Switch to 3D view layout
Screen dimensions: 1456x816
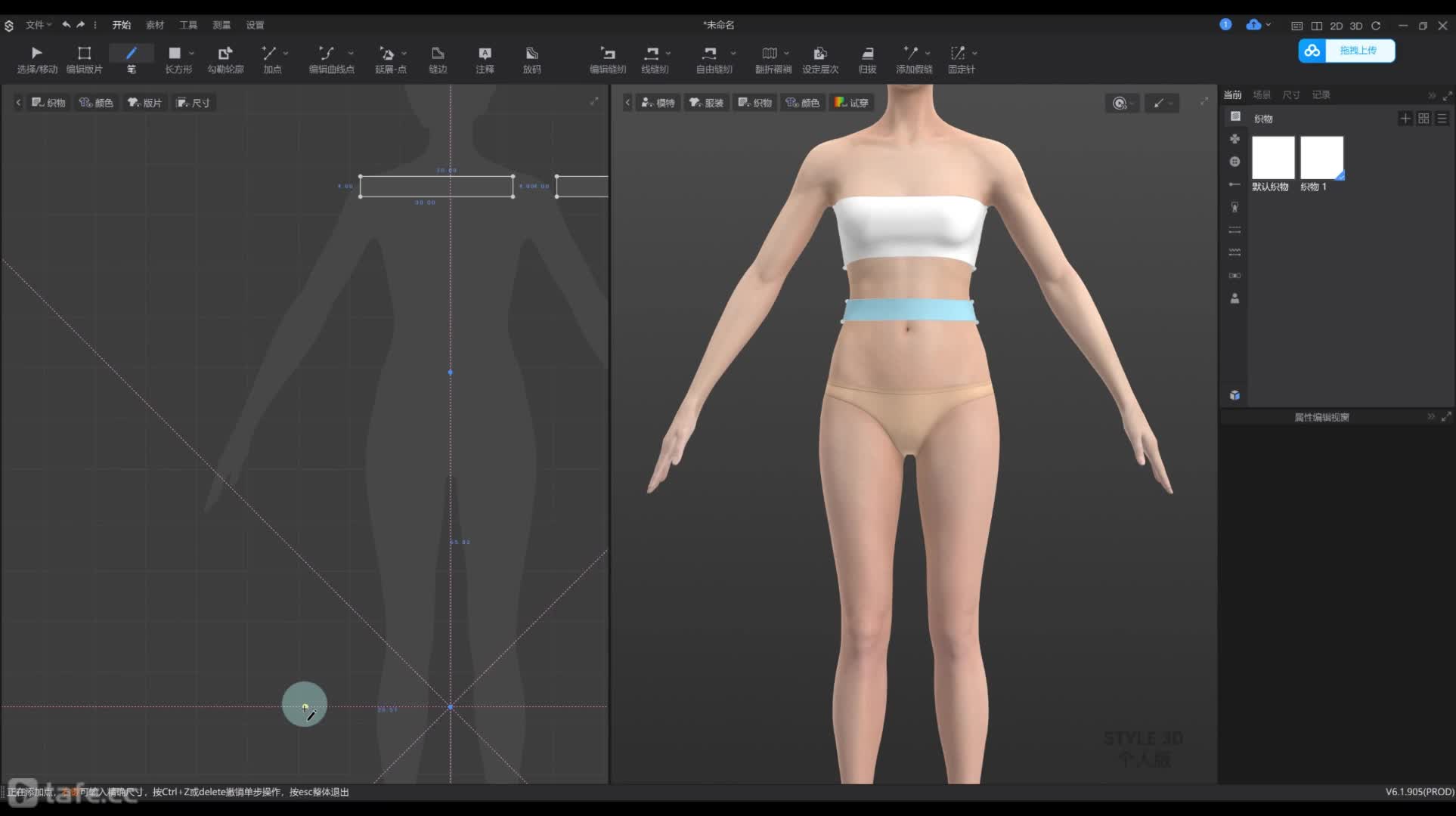click(1356, 26)
